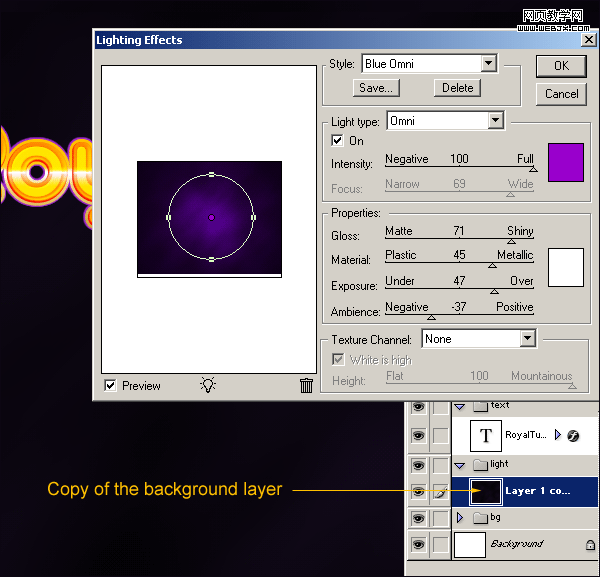Image resolution: width=600 pixels, height=577 pixels.
Task: Toggle the light On checkbox
Action: [x=337, y=140]
